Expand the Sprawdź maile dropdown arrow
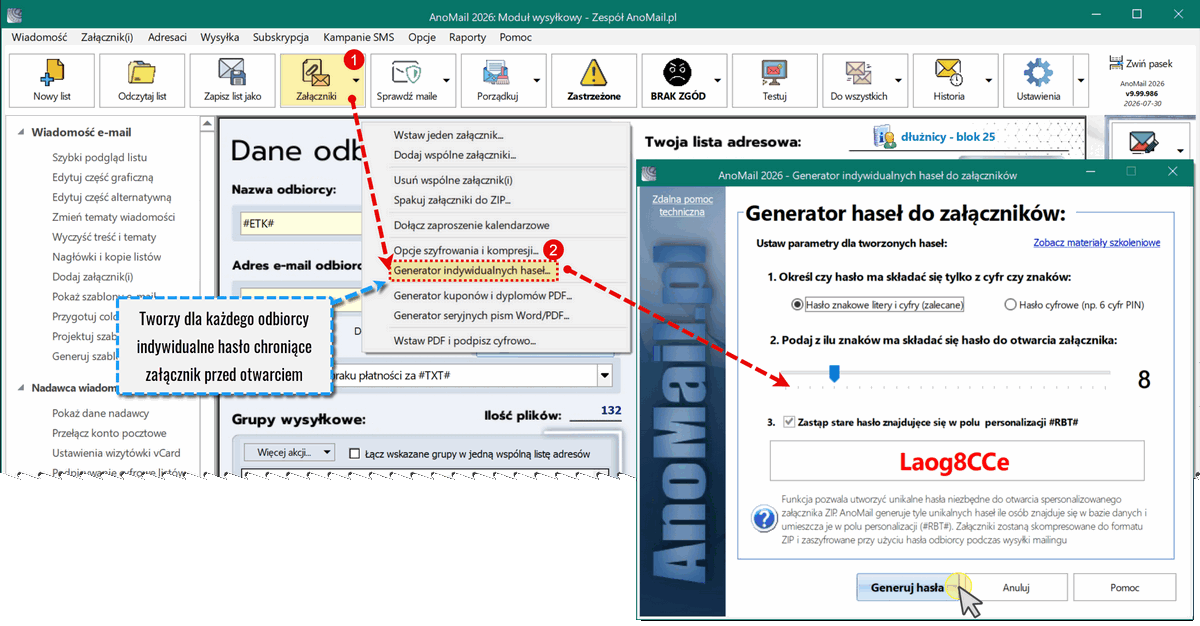Image resolution: width=1200 pixels, height=626 pixels. 445,80
